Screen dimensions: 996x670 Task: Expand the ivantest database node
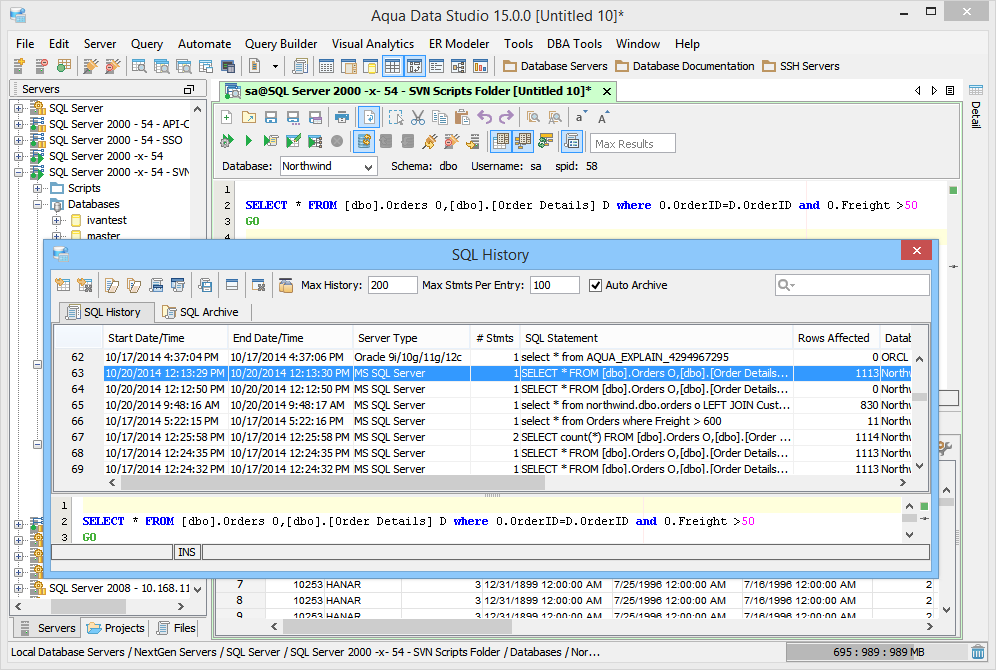tap(57, 220)
